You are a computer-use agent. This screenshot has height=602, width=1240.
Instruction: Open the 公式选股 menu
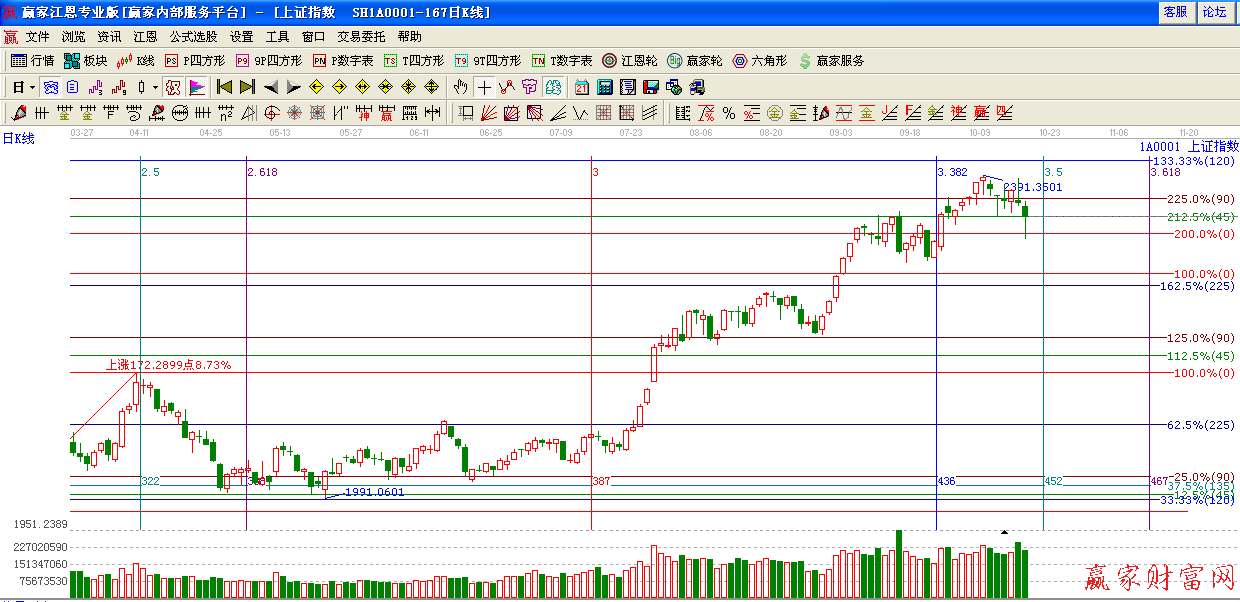(x=193, y=36)
